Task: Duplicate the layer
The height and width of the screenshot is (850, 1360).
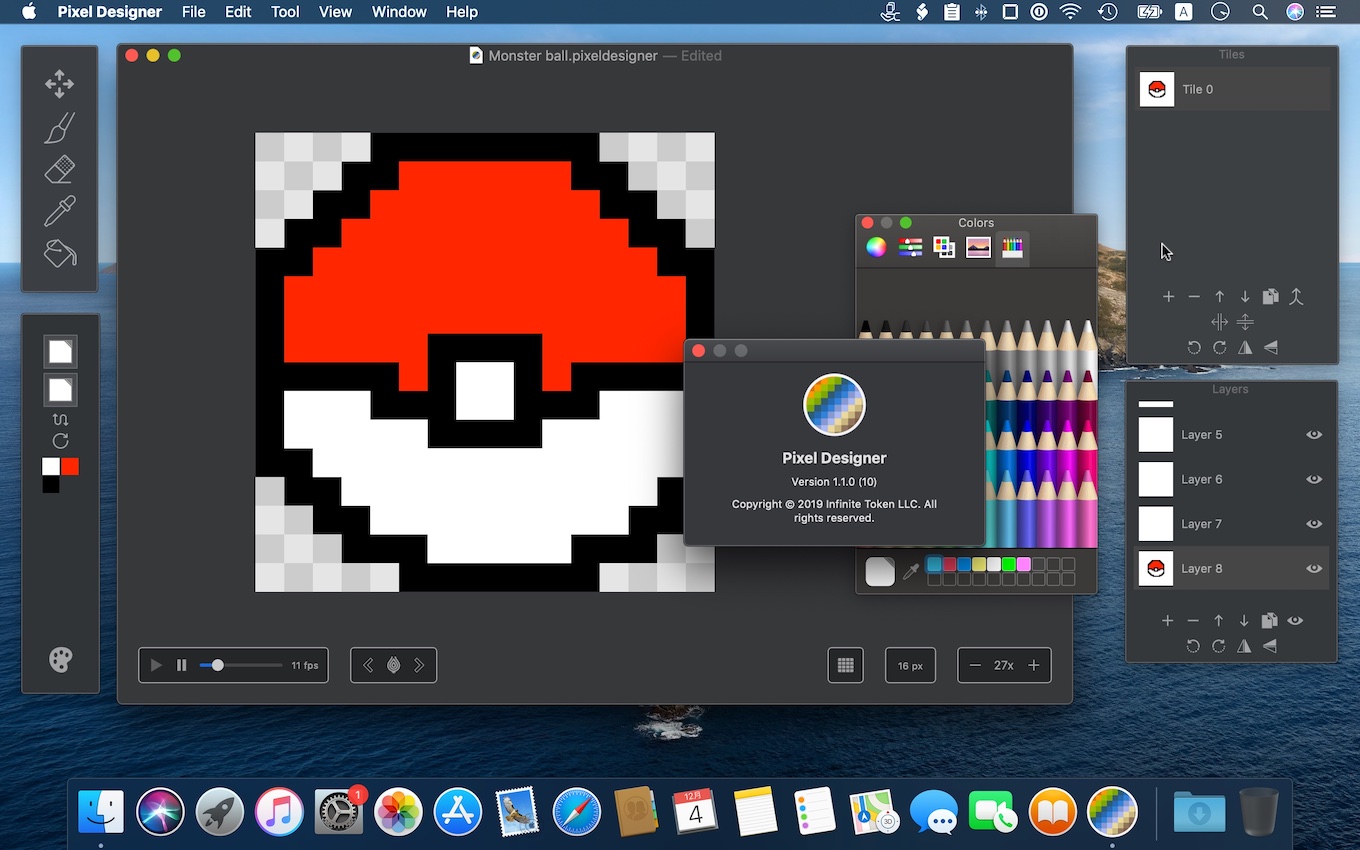Action: pyautogui.click(x=1270, y=621)
